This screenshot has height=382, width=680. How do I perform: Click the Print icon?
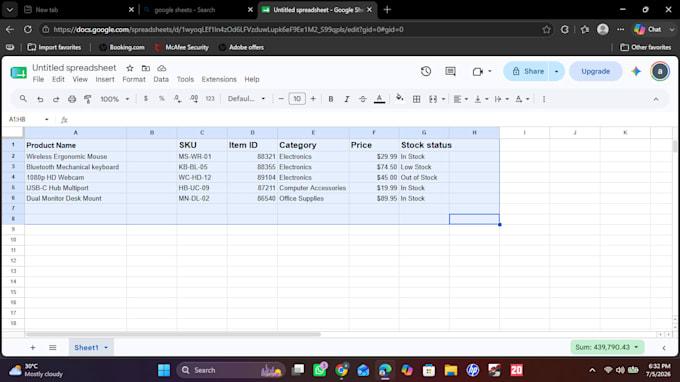pyautogui.click(x=72, y=99)
